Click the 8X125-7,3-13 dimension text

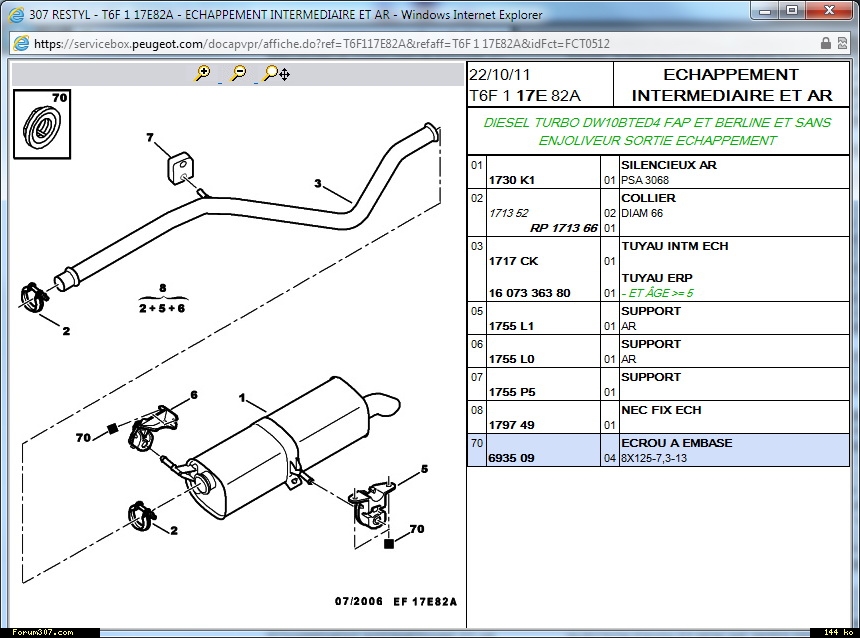(654, 458)
